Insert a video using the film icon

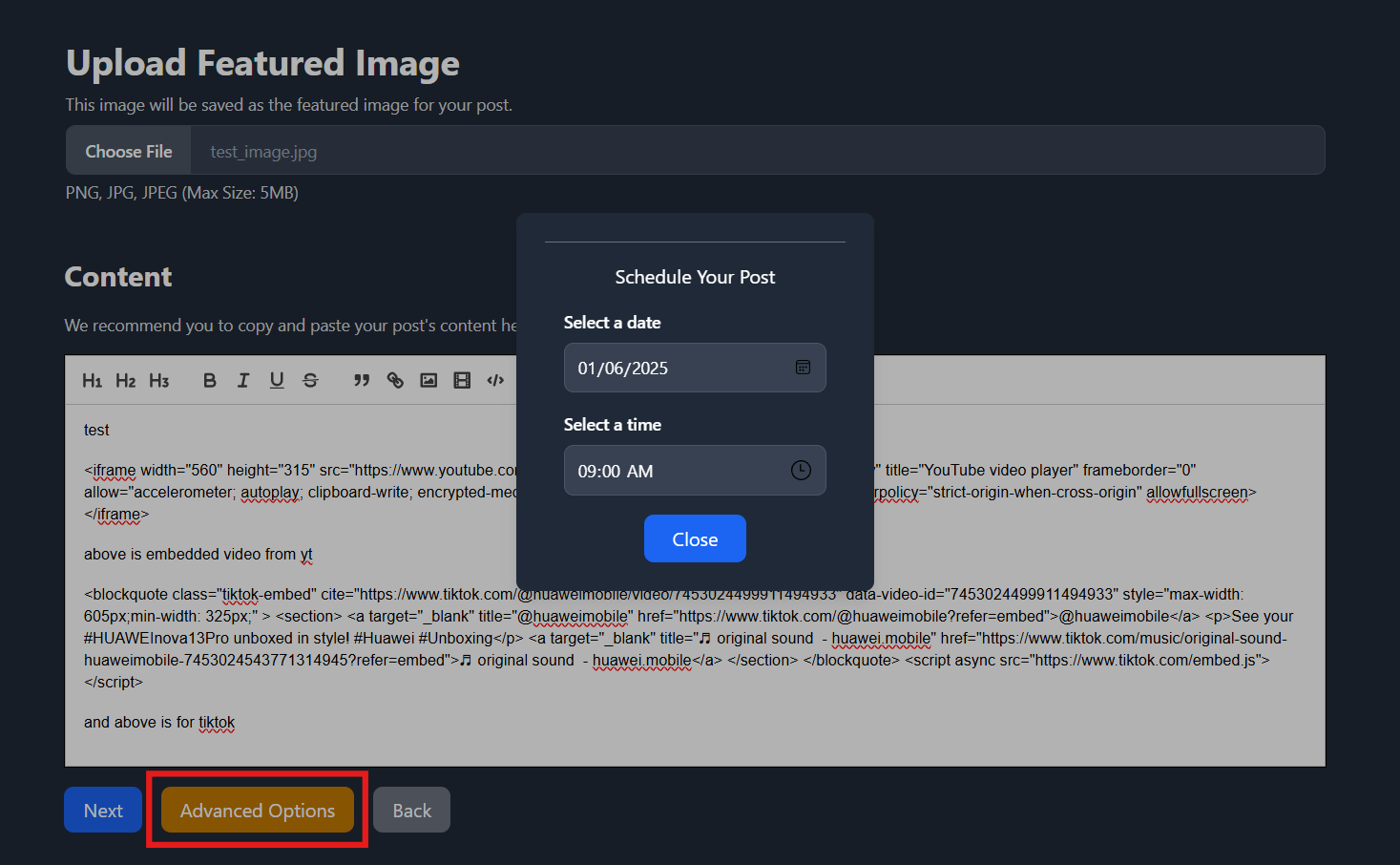462,381
